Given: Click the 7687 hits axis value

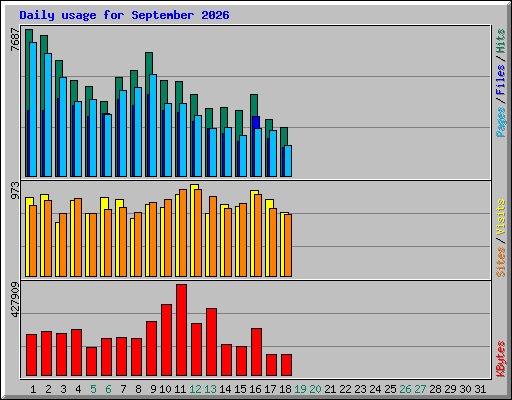Looking at the screenshot, I should click(x=15, y=40).
